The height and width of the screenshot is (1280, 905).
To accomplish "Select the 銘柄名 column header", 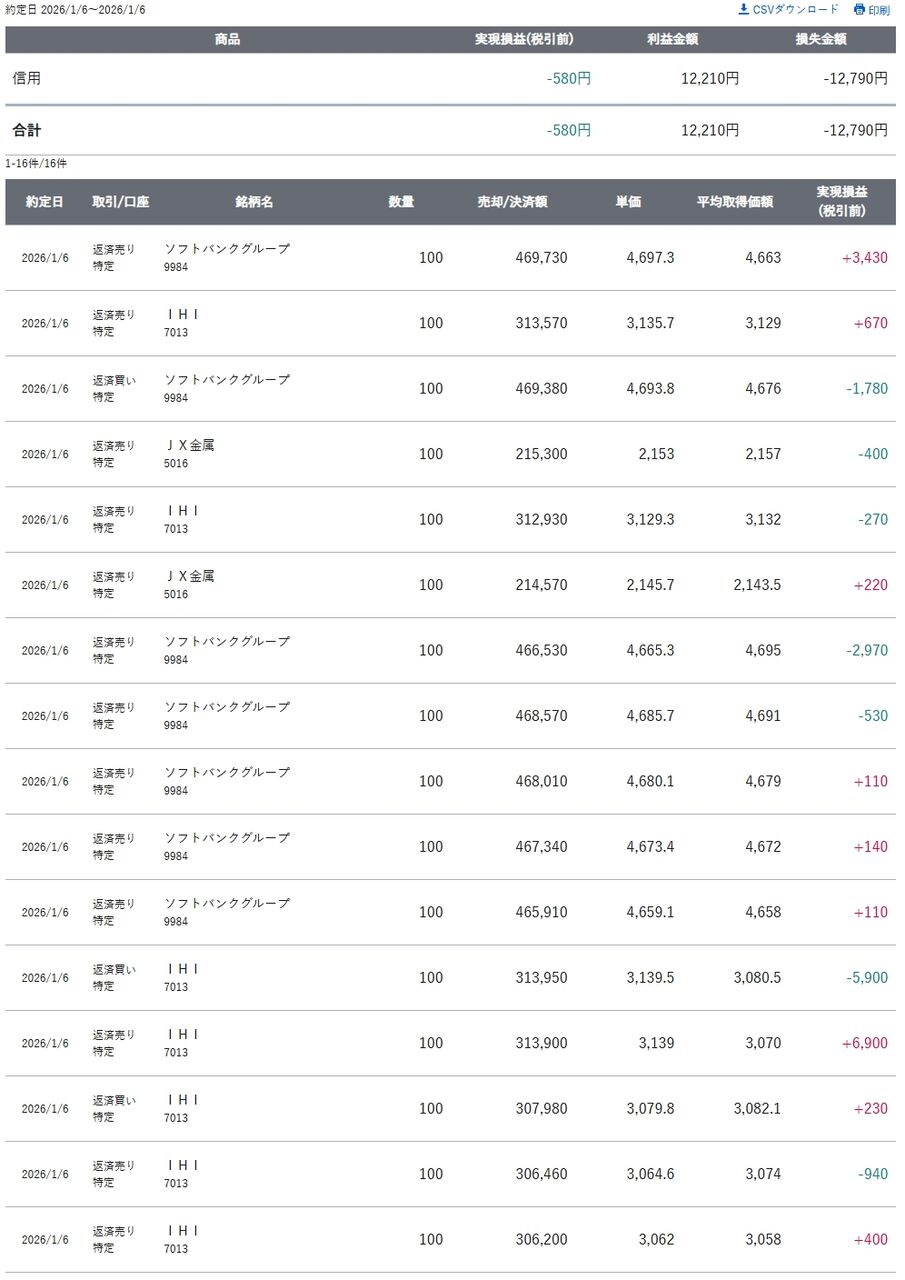I will pos(254,202).
